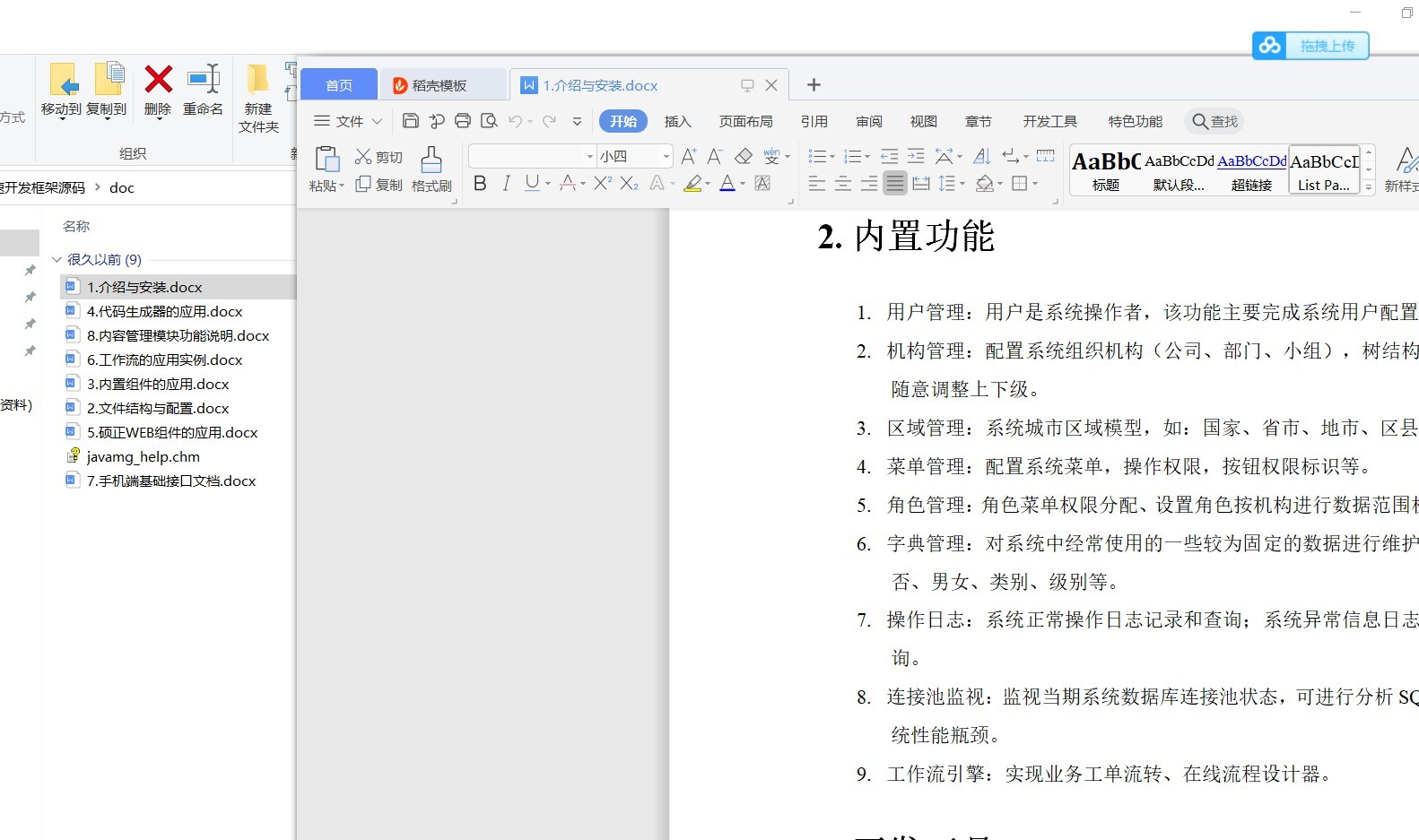The width and height of the screenshot is (1419, 840).
Task: Apply the yellow highlighter color
Action: tap(692, 184)
